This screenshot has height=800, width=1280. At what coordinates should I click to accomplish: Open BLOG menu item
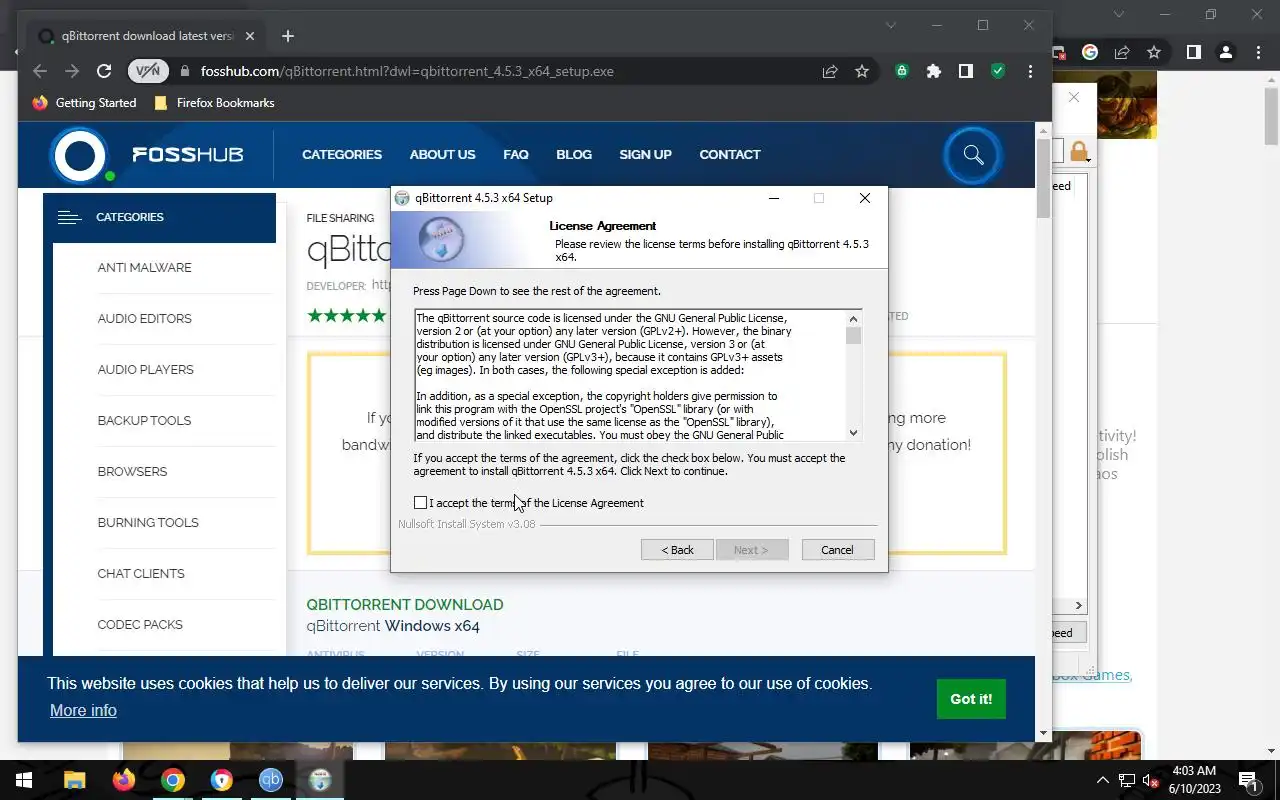[574, 155]
